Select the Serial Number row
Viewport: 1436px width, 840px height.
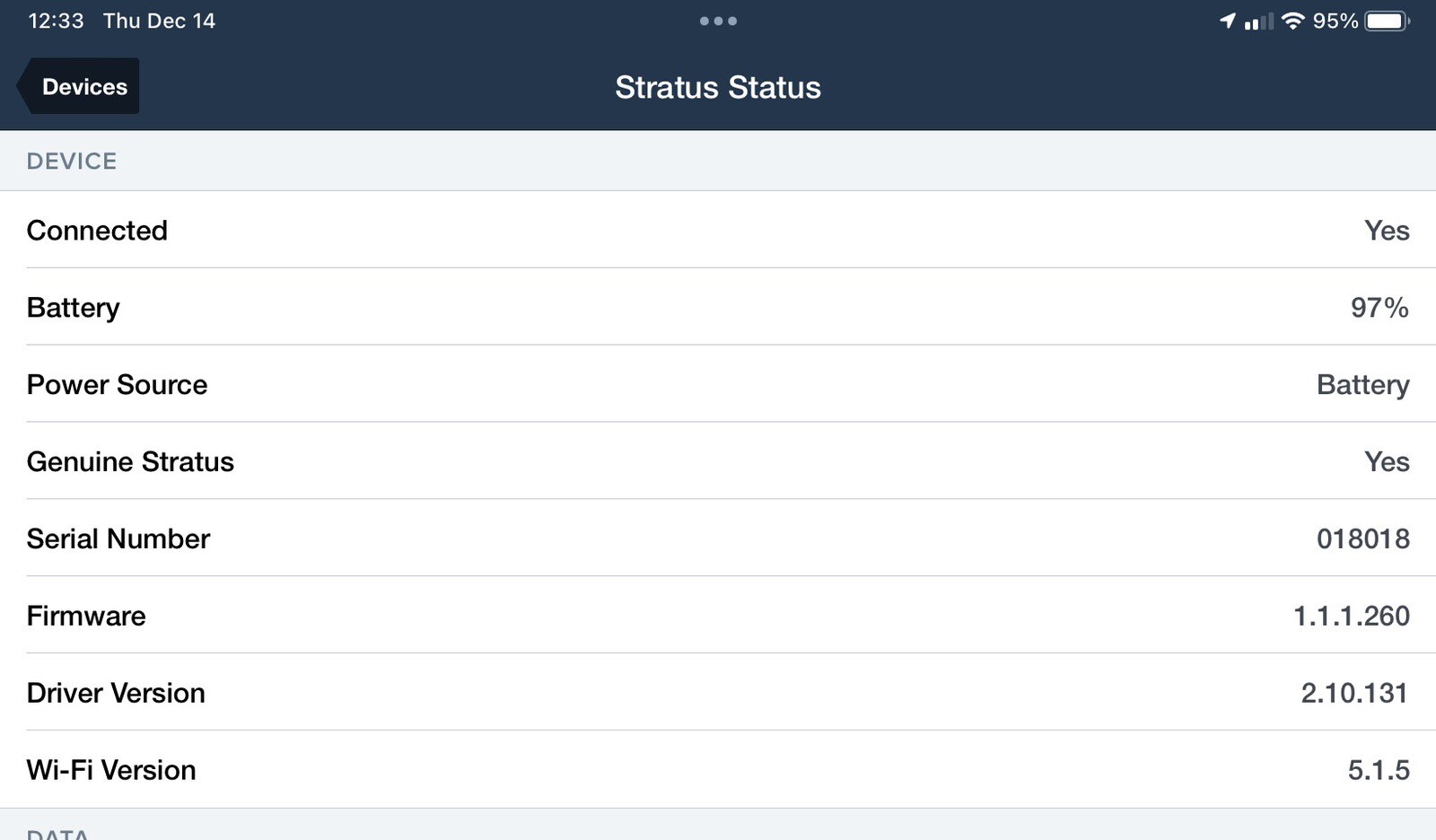coord(718,538)
